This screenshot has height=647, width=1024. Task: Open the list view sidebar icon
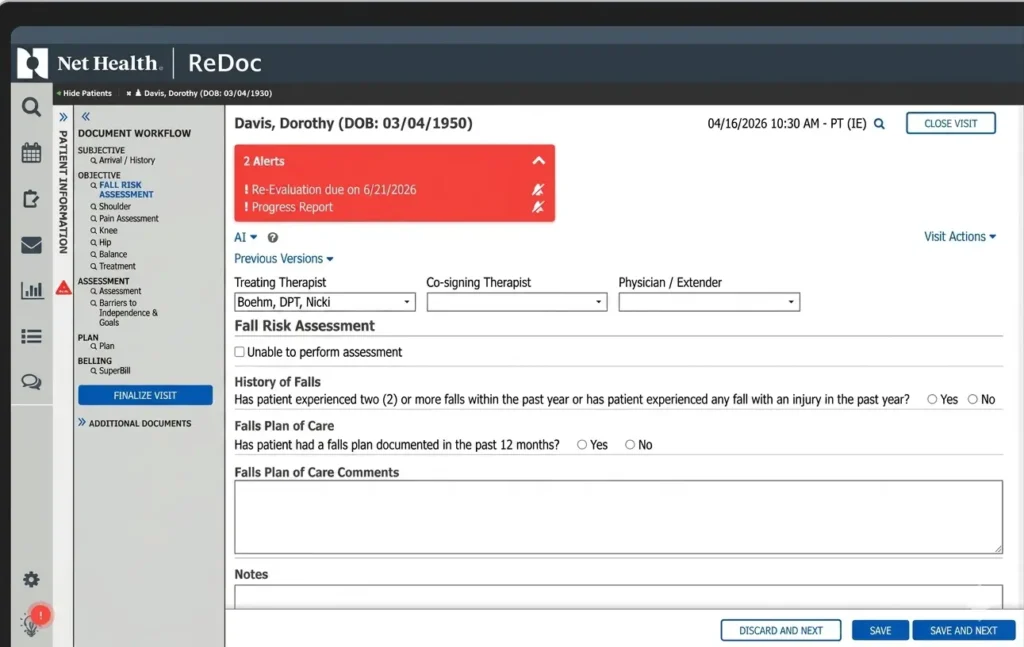coord(31,336)
